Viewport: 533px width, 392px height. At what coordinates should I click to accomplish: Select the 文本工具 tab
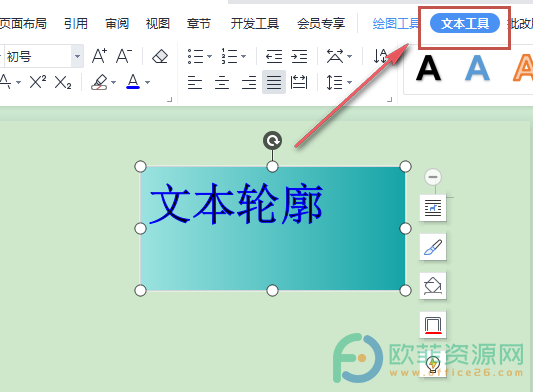point(465,23)
